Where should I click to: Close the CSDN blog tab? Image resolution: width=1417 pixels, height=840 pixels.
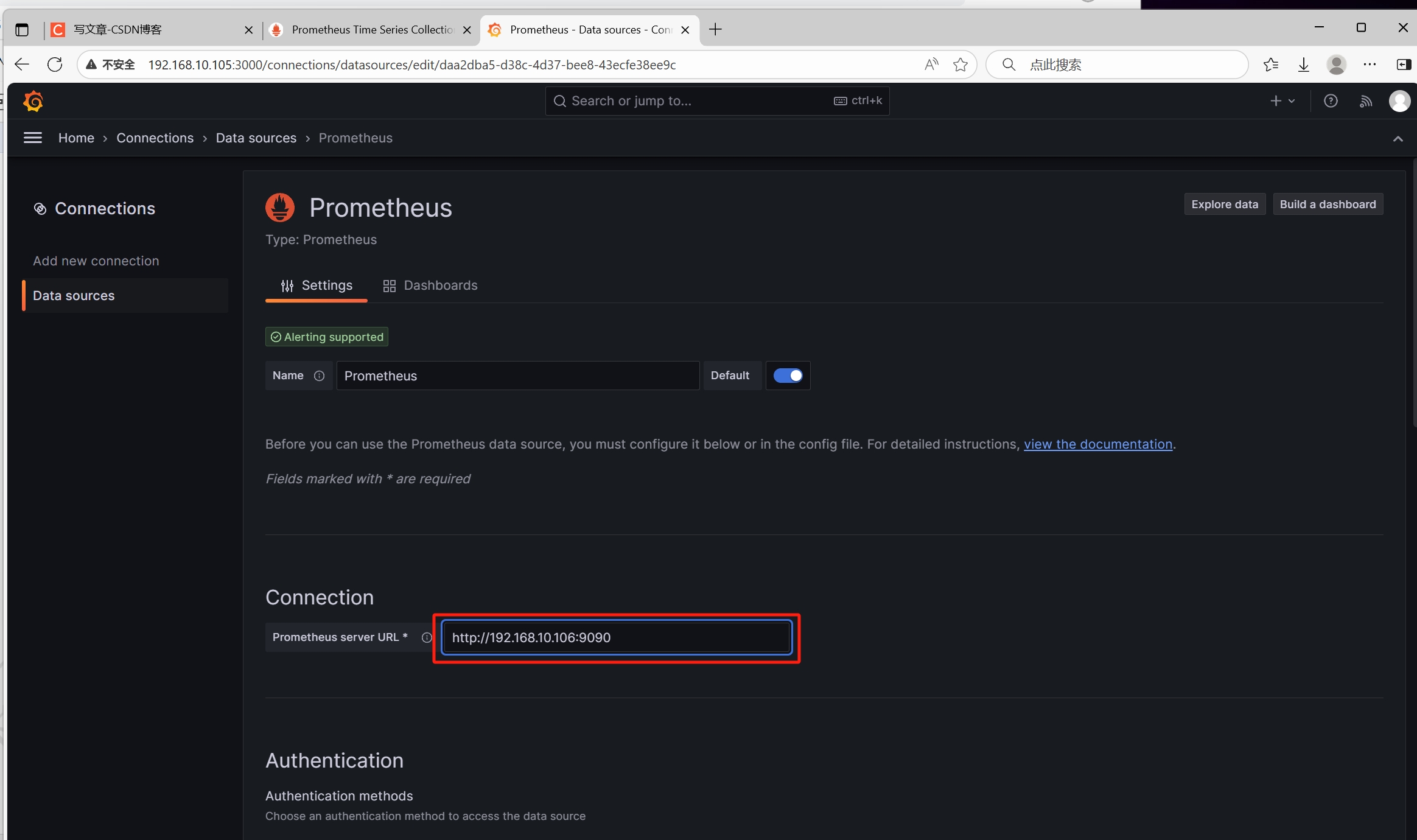pyautogui.click(x=248, y=30)
